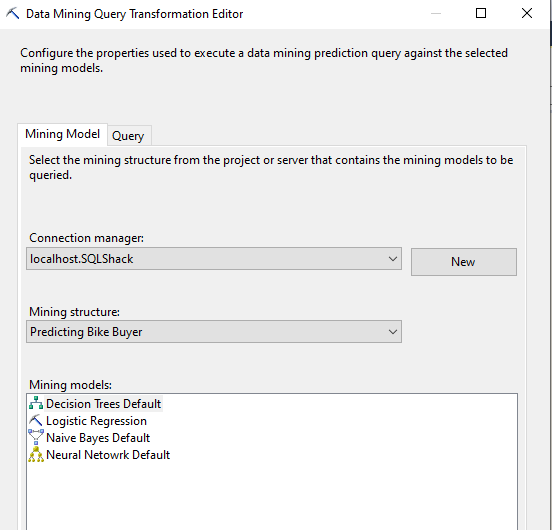Click the Neural Netowrk model icon
The width and height of the screenshot is (552, 530).
tap(36, 454)
